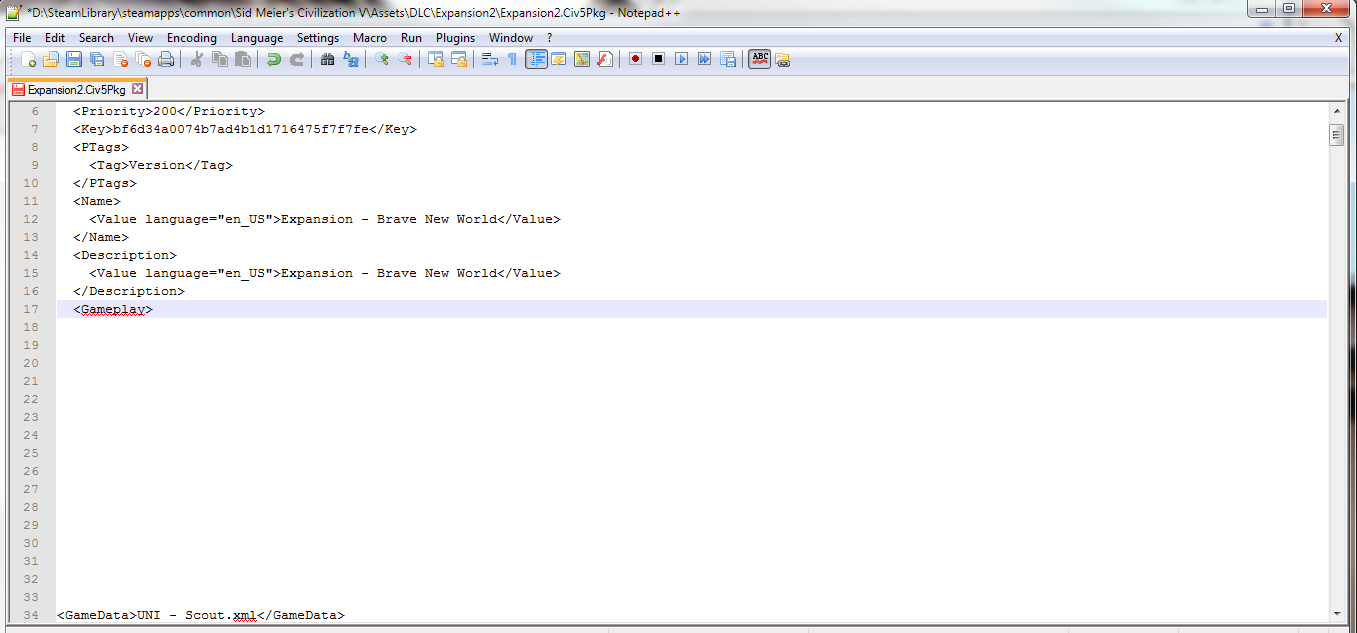The image size is (1357, 633).
Task: Click the Zoom In magnifier icon
Action: [x=381, y=60]
